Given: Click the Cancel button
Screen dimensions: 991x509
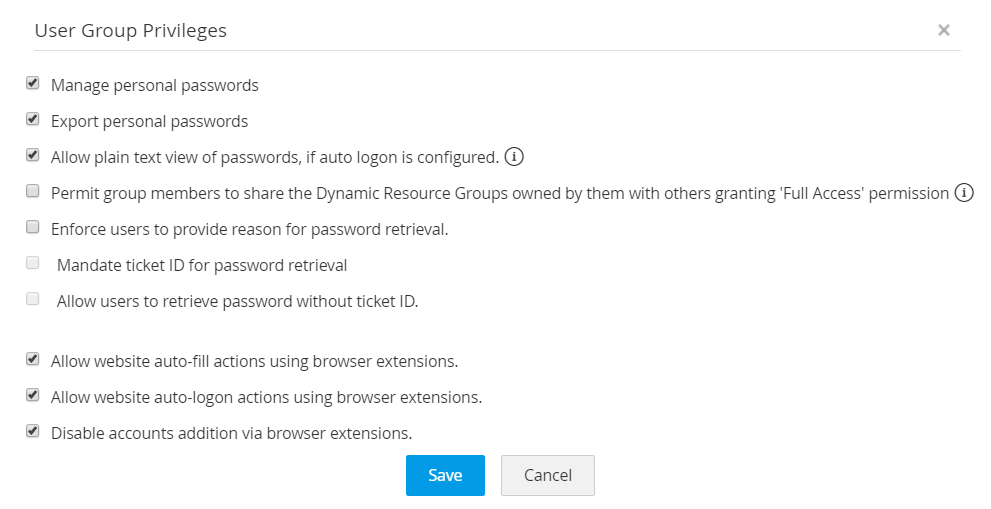Looking at the screenshot, I should [x=547, y=475].
